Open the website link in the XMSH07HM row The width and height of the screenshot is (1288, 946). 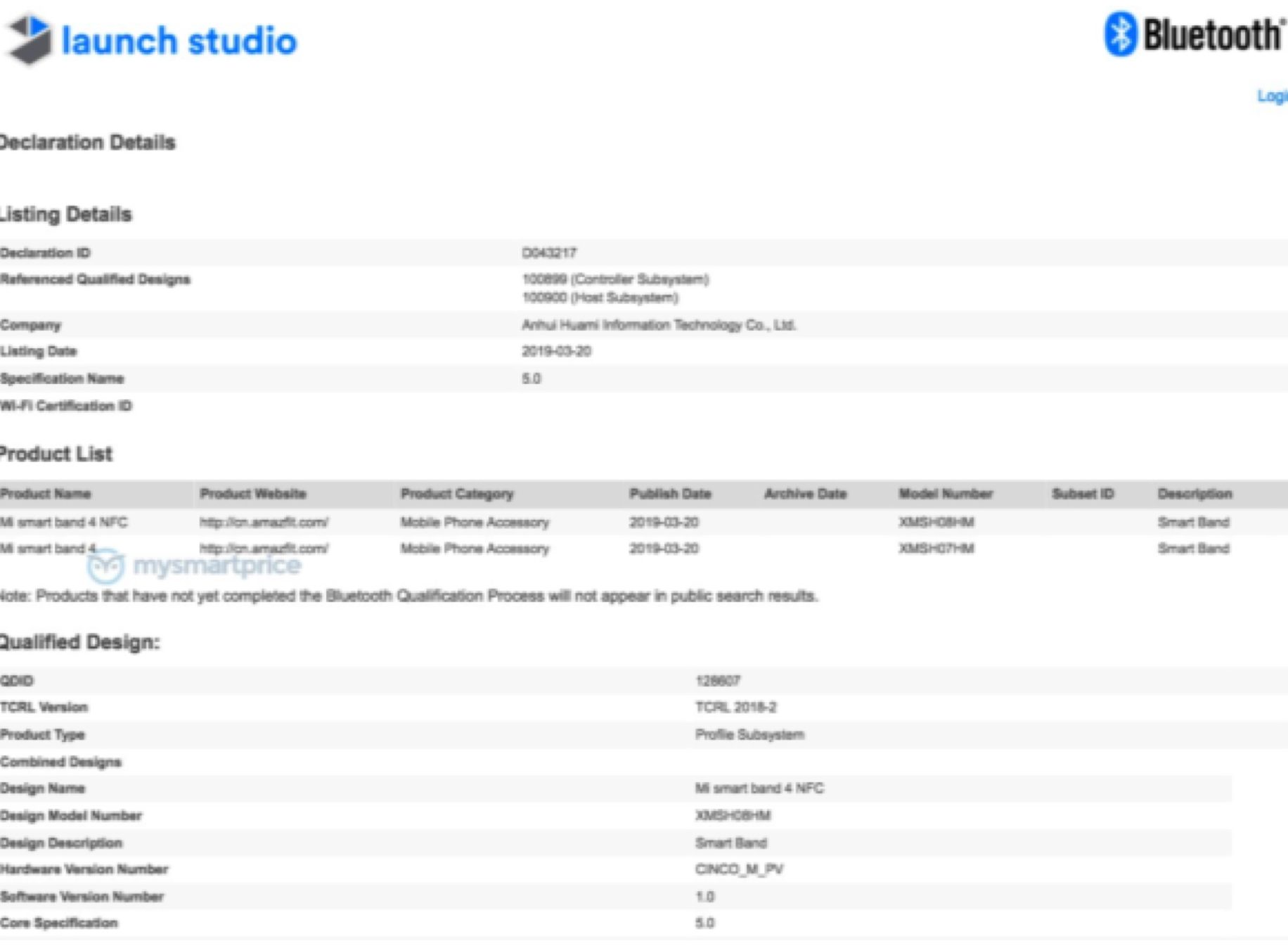tap(264, 549)
